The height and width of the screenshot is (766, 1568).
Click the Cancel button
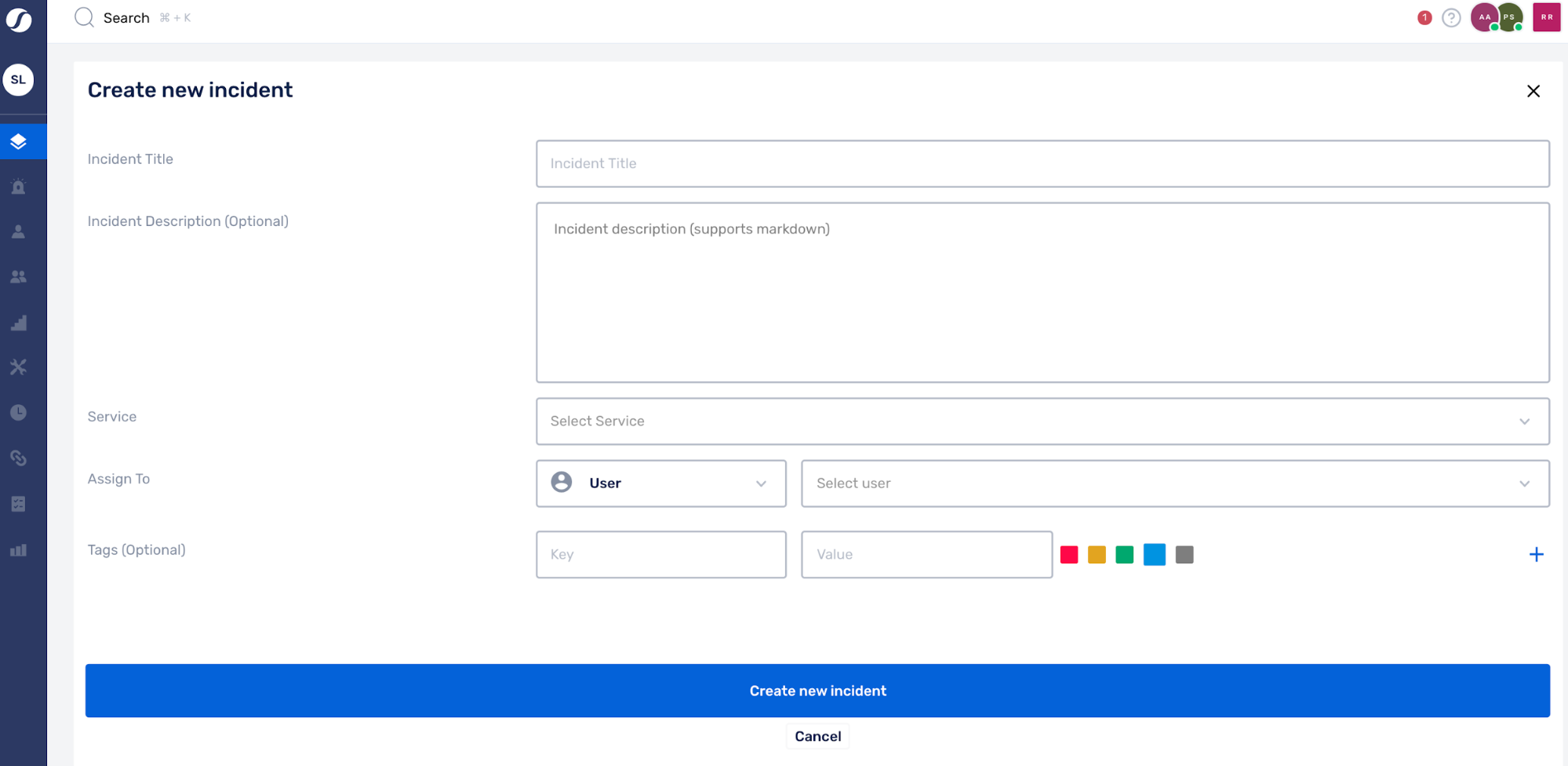(817, 736)
